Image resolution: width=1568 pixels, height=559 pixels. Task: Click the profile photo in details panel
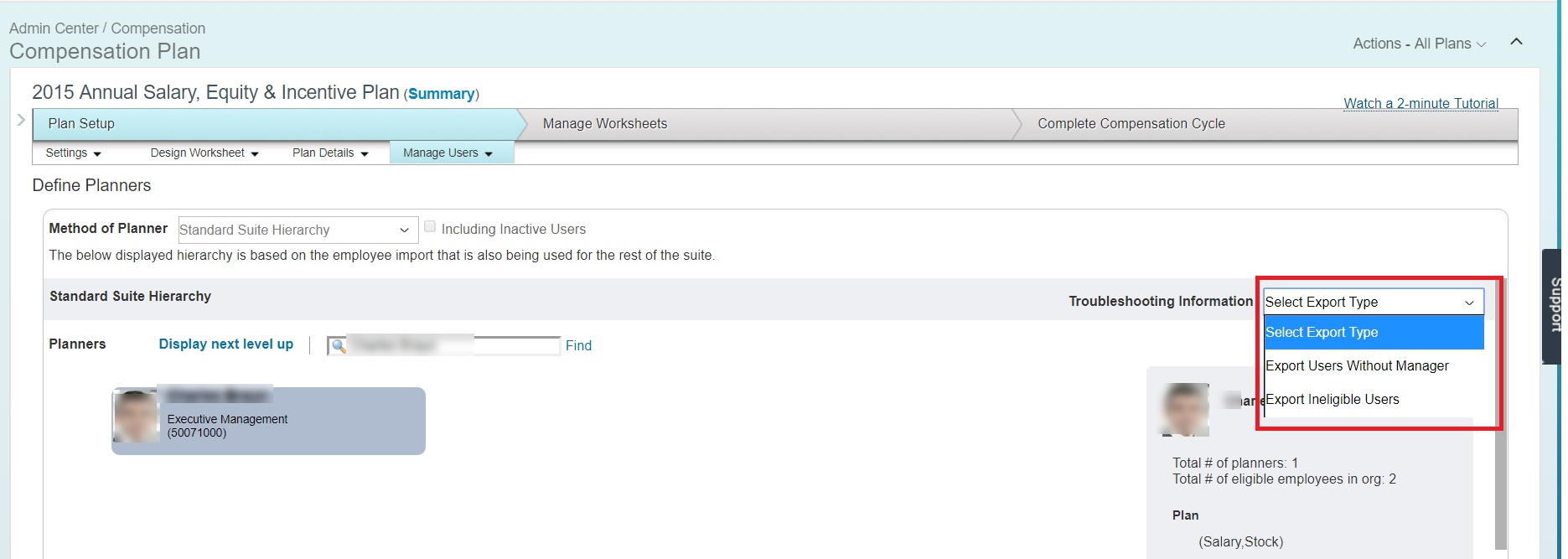pos(1185,409)
